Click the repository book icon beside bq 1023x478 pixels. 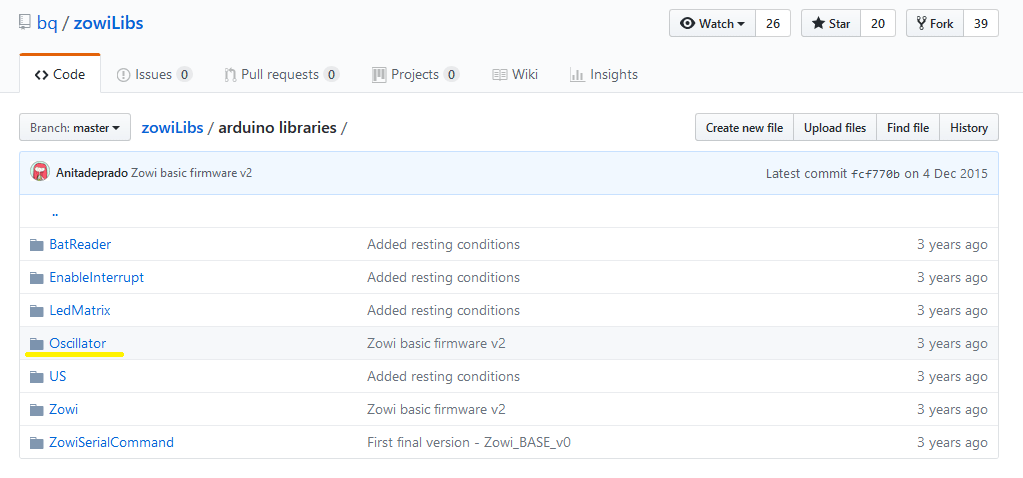[x=25, y=22]
